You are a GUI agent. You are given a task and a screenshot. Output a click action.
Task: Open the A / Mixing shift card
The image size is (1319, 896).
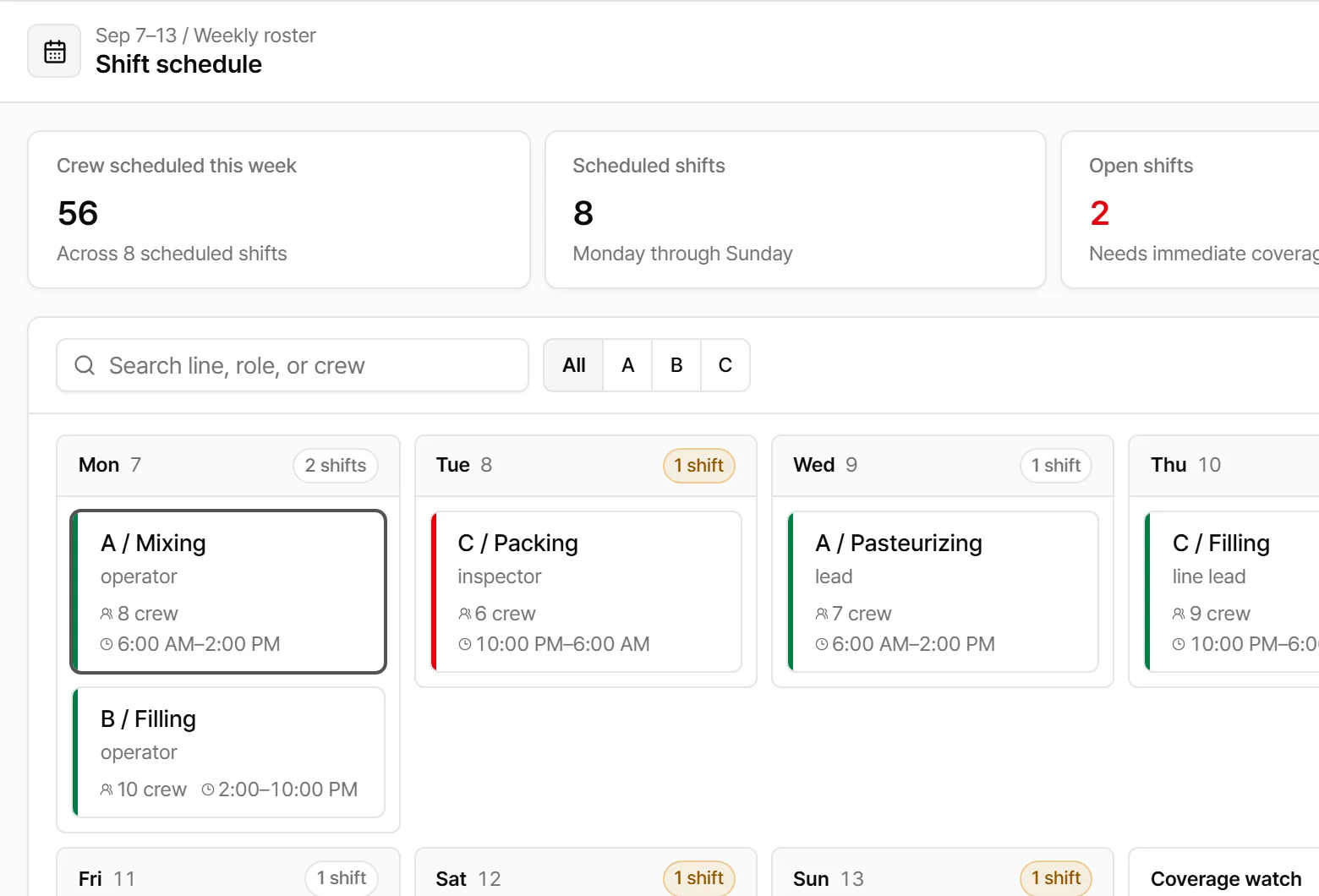(228, 592)
